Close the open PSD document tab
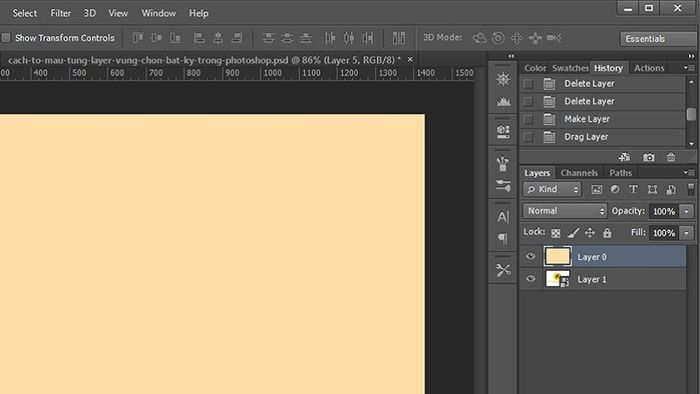 pyautogui.click(x=410, y=59)
